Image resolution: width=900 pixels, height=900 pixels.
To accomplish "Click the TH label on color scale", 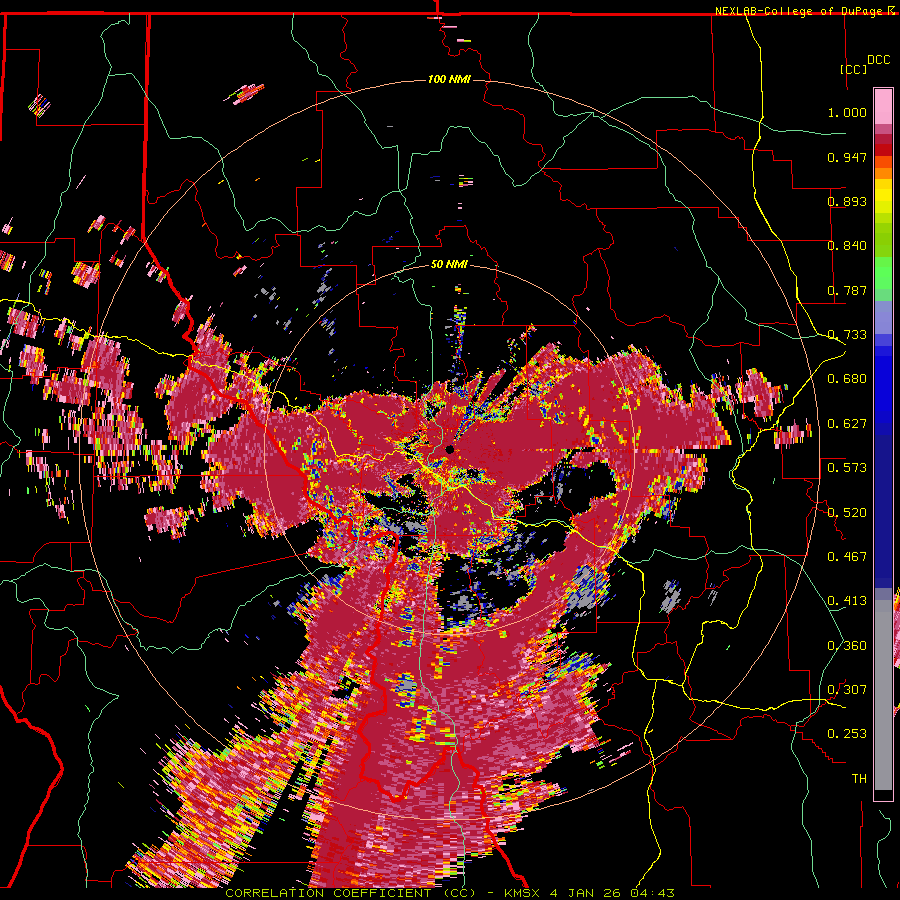I will pyautogui.click(x=859, y=779).
